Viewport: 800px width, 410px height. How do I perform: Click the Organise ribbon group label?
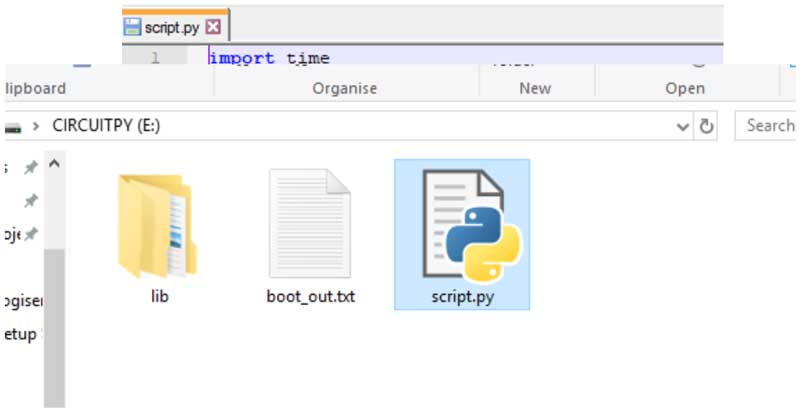click(x=345, y=88)
